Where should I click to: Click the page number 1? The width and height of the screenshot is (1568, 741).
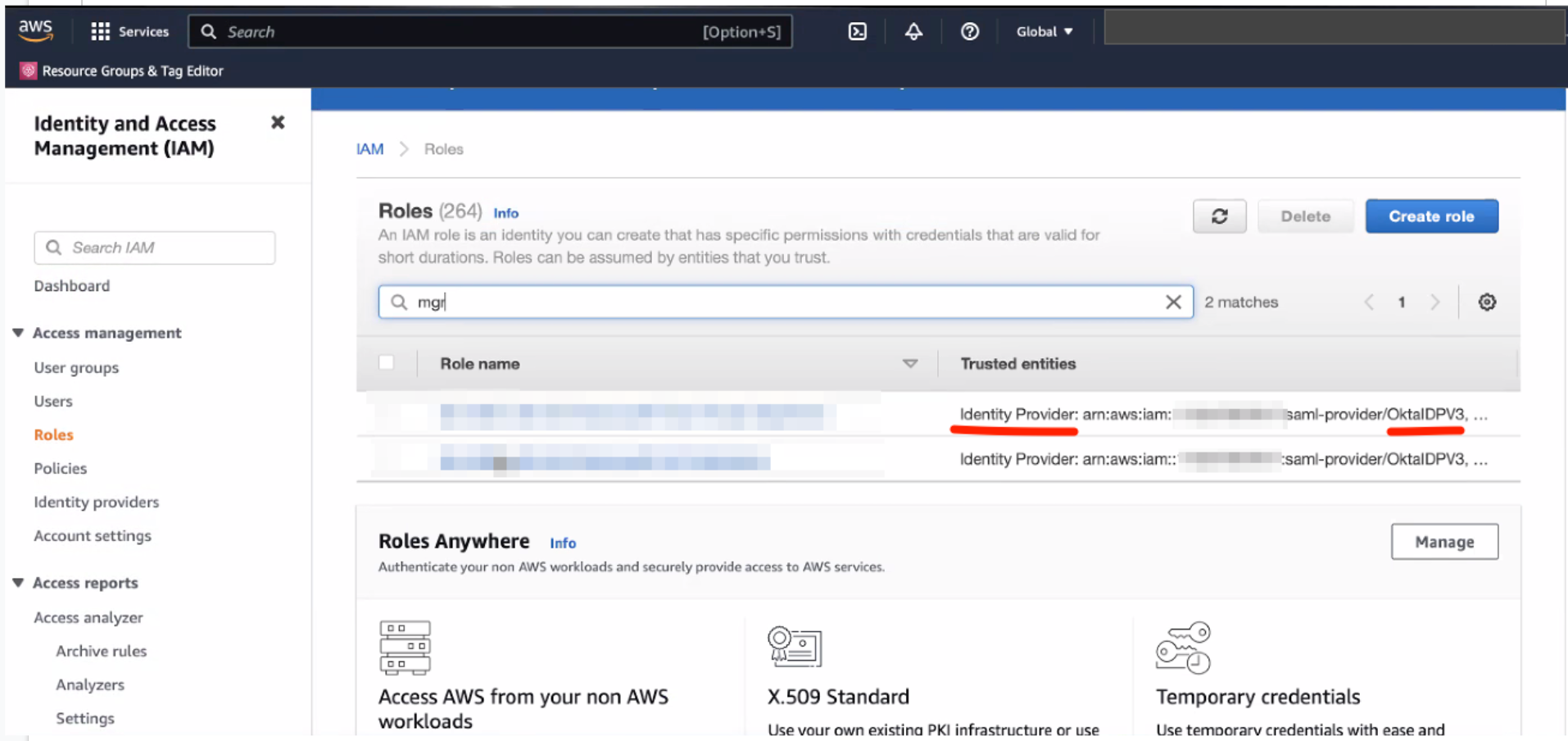click(1402, 302)
